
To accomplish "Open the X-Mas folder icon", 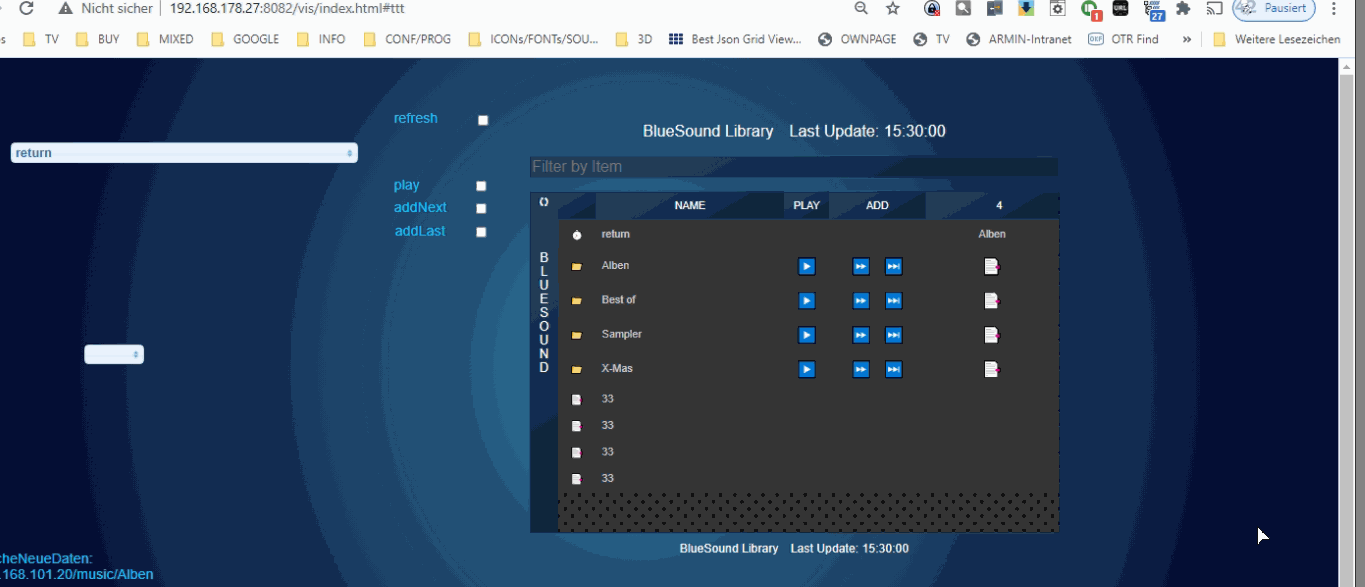I will point(576,370).
